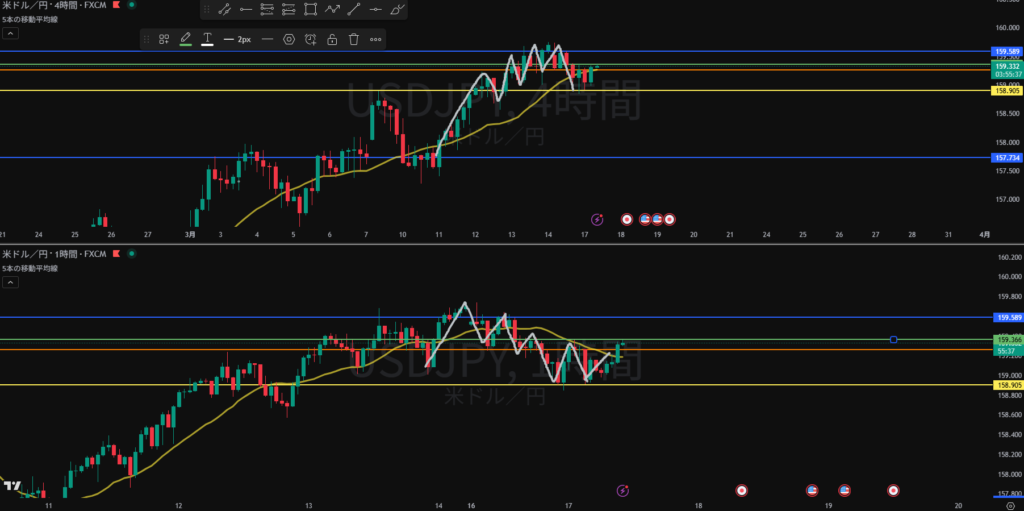The image size is (1024, 511).
Task: Open the drawing templates menu
Action: point(164,39)
